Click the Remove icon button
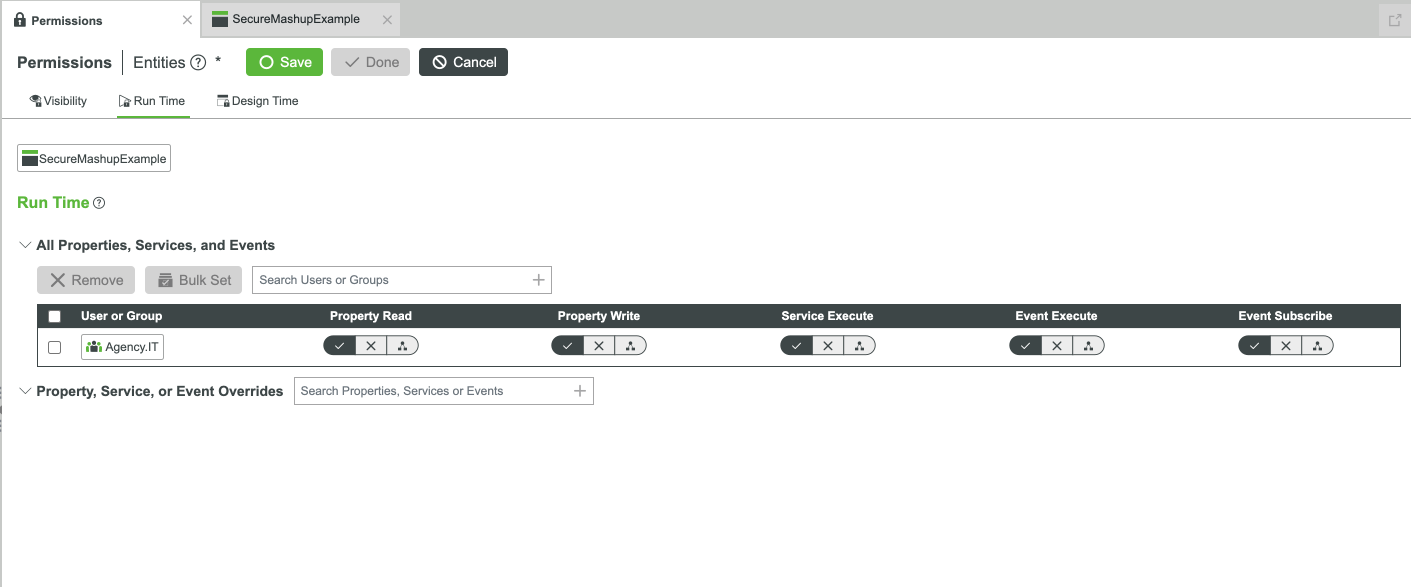This screenshot has height=587, width=1411. pos(85,279)
